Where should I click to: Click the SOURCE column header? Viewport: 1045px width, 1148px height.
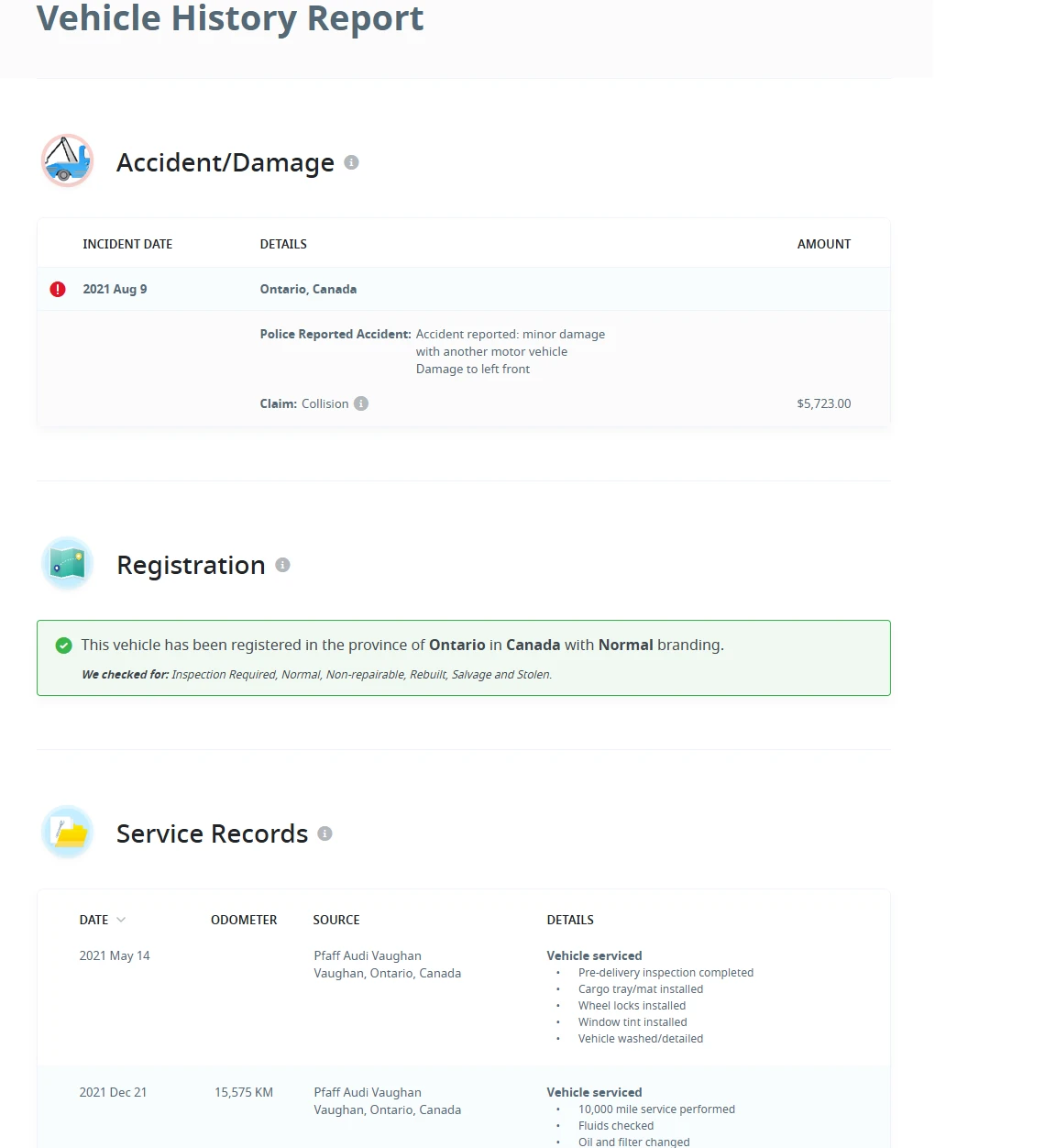click(x=336, y=920)
